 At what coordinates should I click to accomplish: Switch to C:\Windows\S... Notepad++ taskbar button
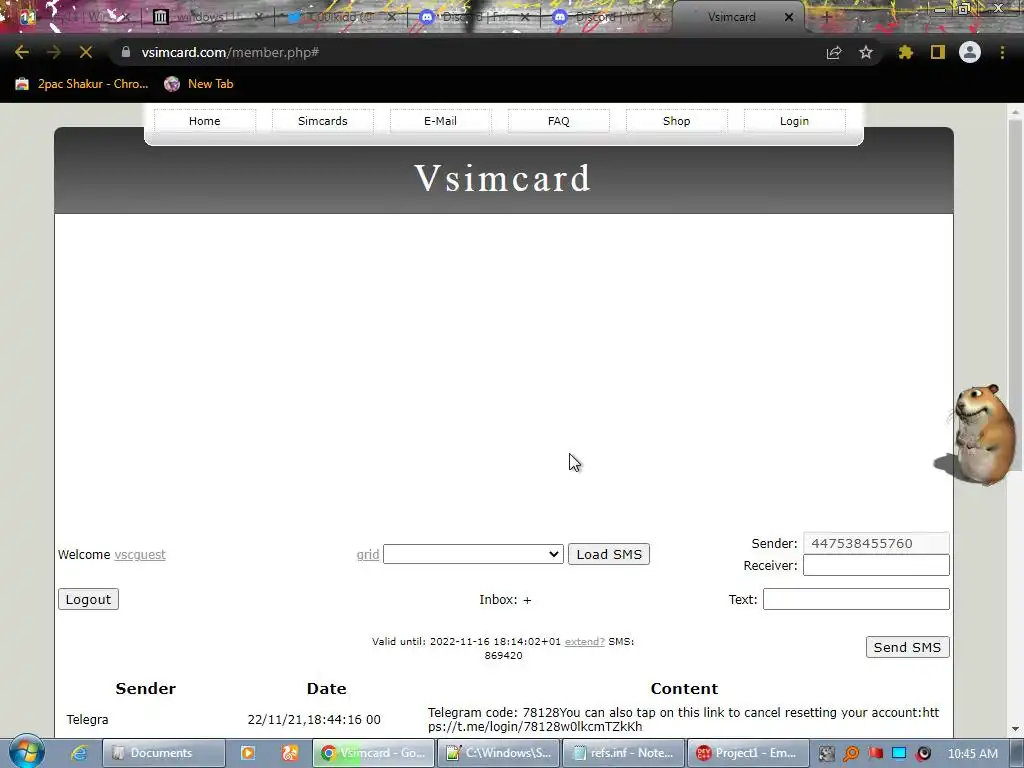coord(499,753)
